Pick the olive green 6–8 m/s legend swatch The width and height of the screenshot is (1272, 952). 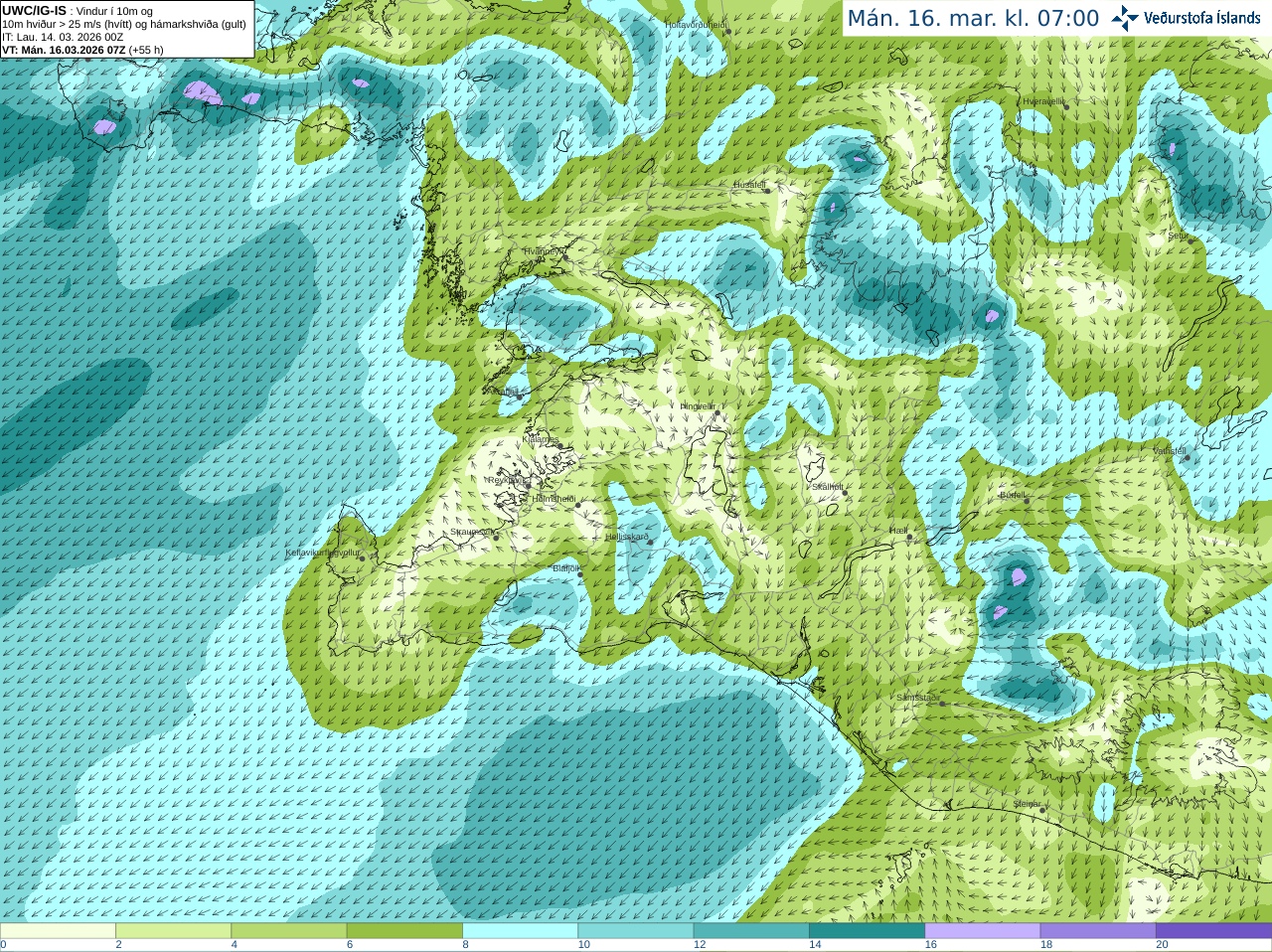[x=404, y=931]
